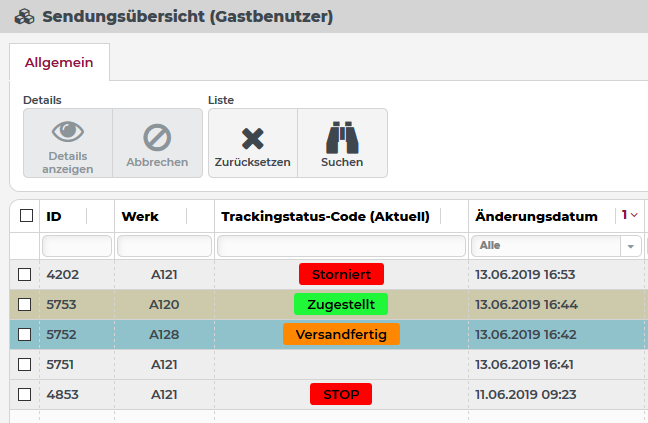Switch to the Allgemein tab
This screenshot has height=423, width=648.
coord(59,62)
